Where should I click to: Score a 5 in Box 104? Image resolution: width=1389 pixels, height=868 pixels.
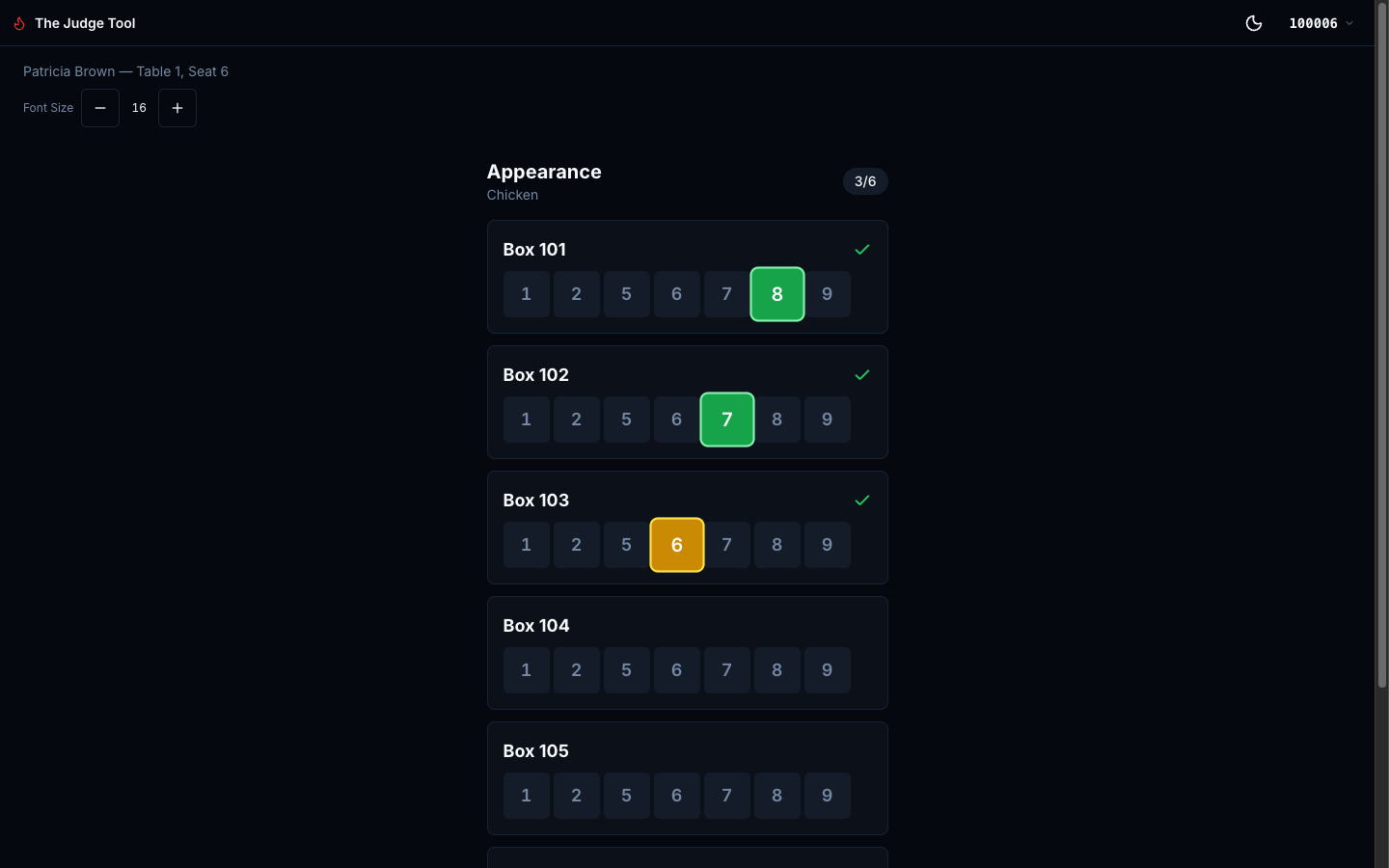click(x=627, y=670)
